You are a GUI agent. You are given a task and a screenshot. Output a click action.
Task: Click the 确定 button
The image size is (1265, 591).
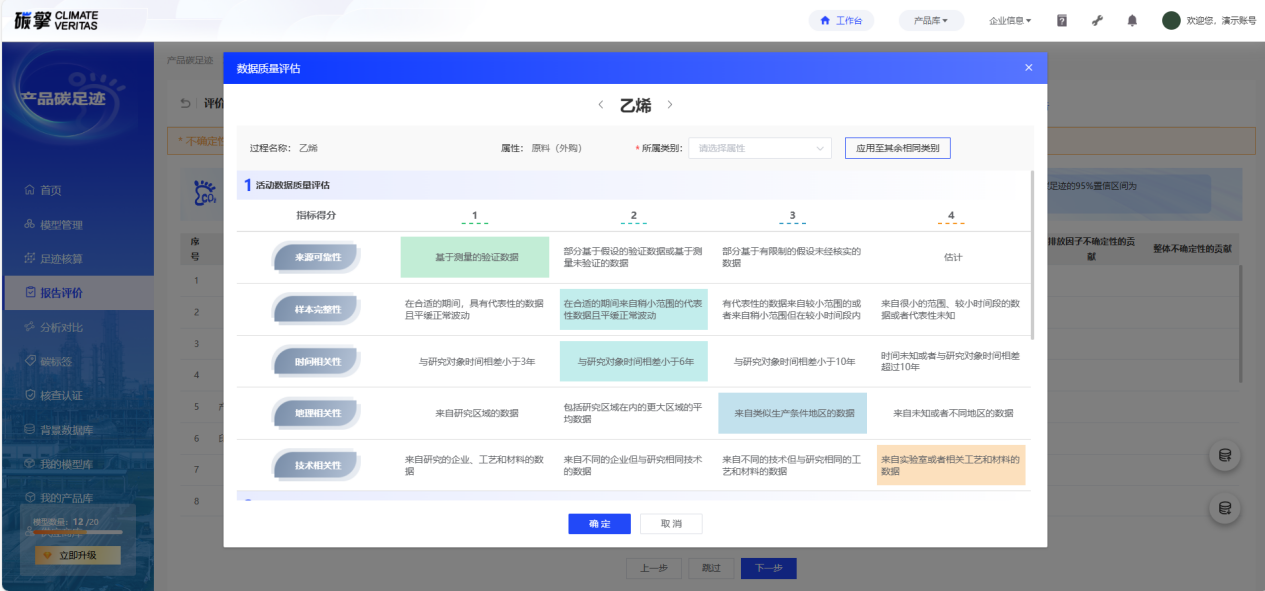coord(599,524)
